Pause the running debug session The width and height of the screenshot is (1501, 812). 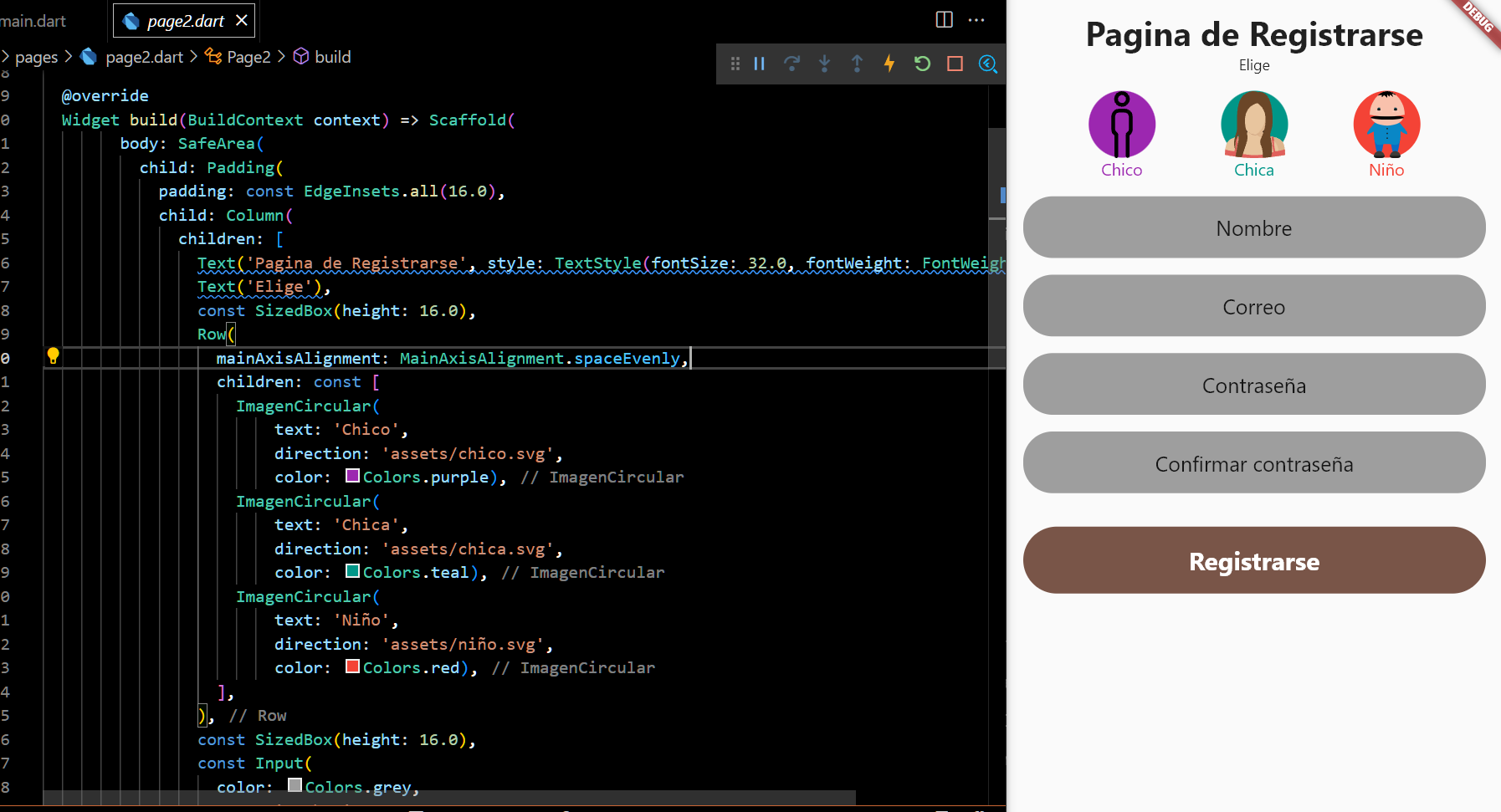point(758,64)
